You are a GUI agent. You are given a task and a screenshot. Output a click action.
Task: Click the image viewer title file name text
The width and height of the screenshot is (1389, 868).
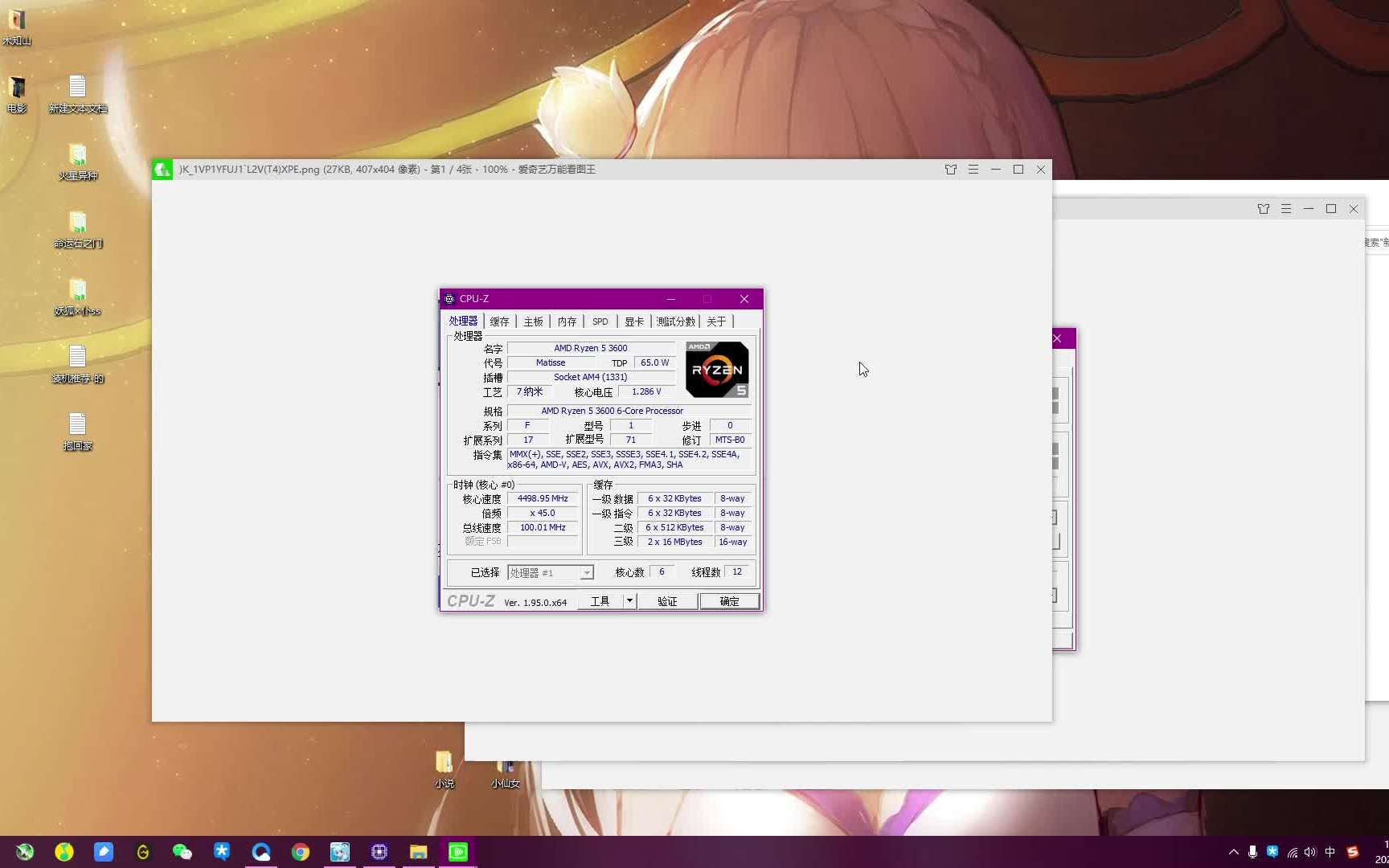click(x=249, y=170)
